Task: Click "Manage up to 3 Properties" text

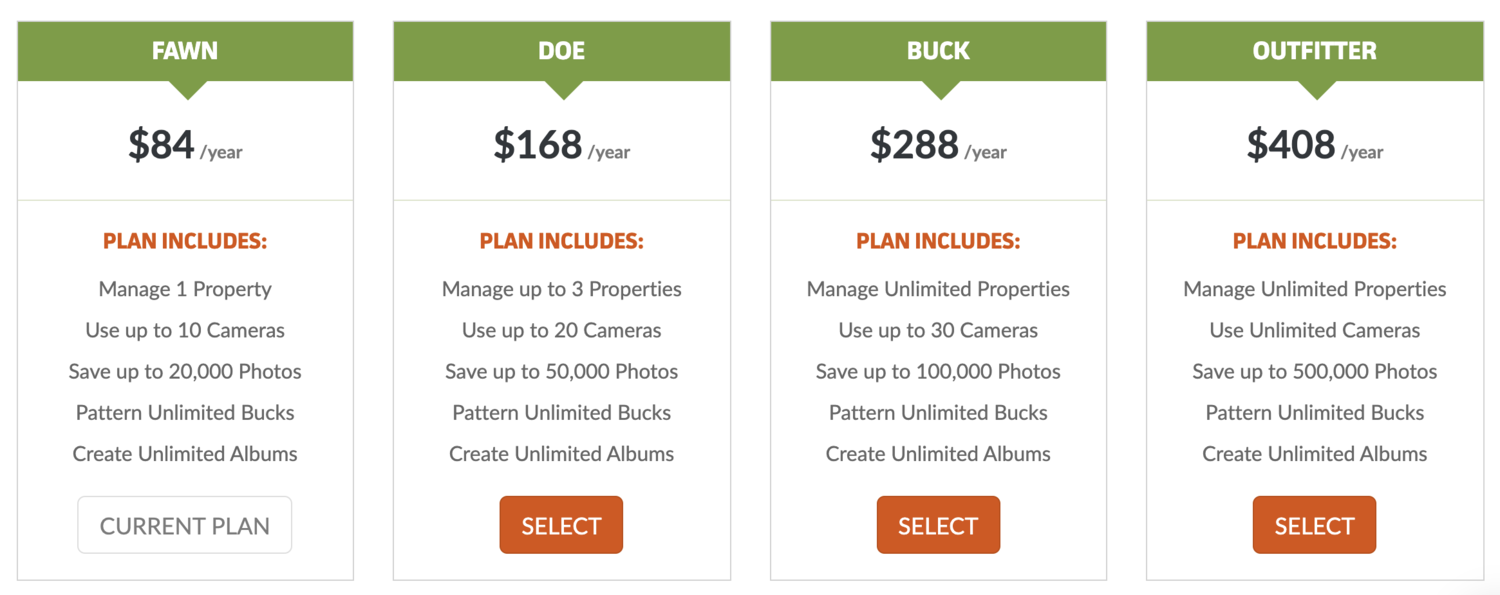Action: pyautogui.click(x=561, y=289)
